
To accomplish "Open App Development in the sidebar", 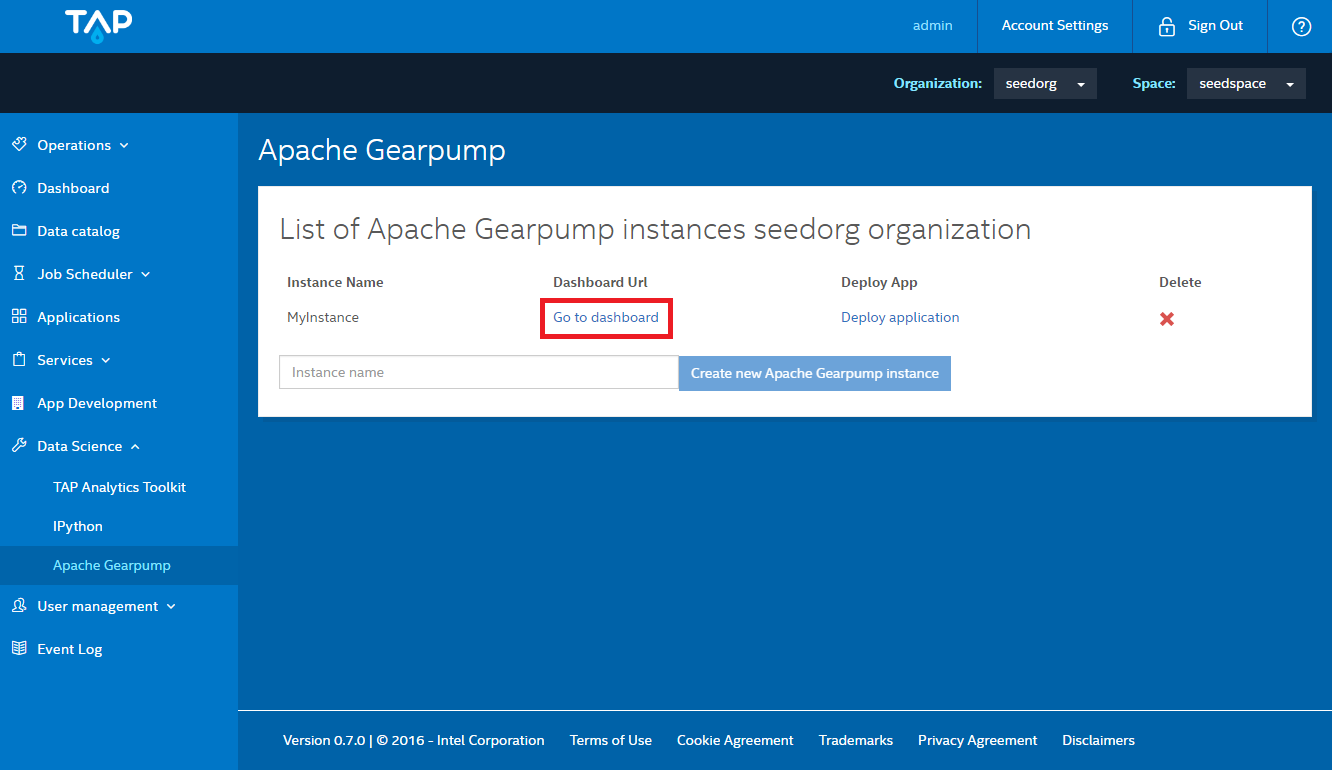I will click(97, 403).
